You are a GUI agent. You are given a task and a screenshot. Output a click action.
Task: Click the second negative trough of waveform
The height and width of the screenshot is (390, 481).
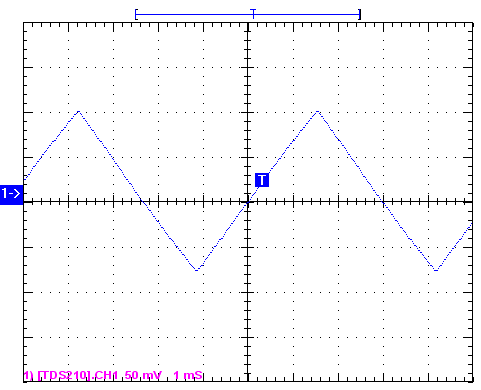click(x=436, y=270)
